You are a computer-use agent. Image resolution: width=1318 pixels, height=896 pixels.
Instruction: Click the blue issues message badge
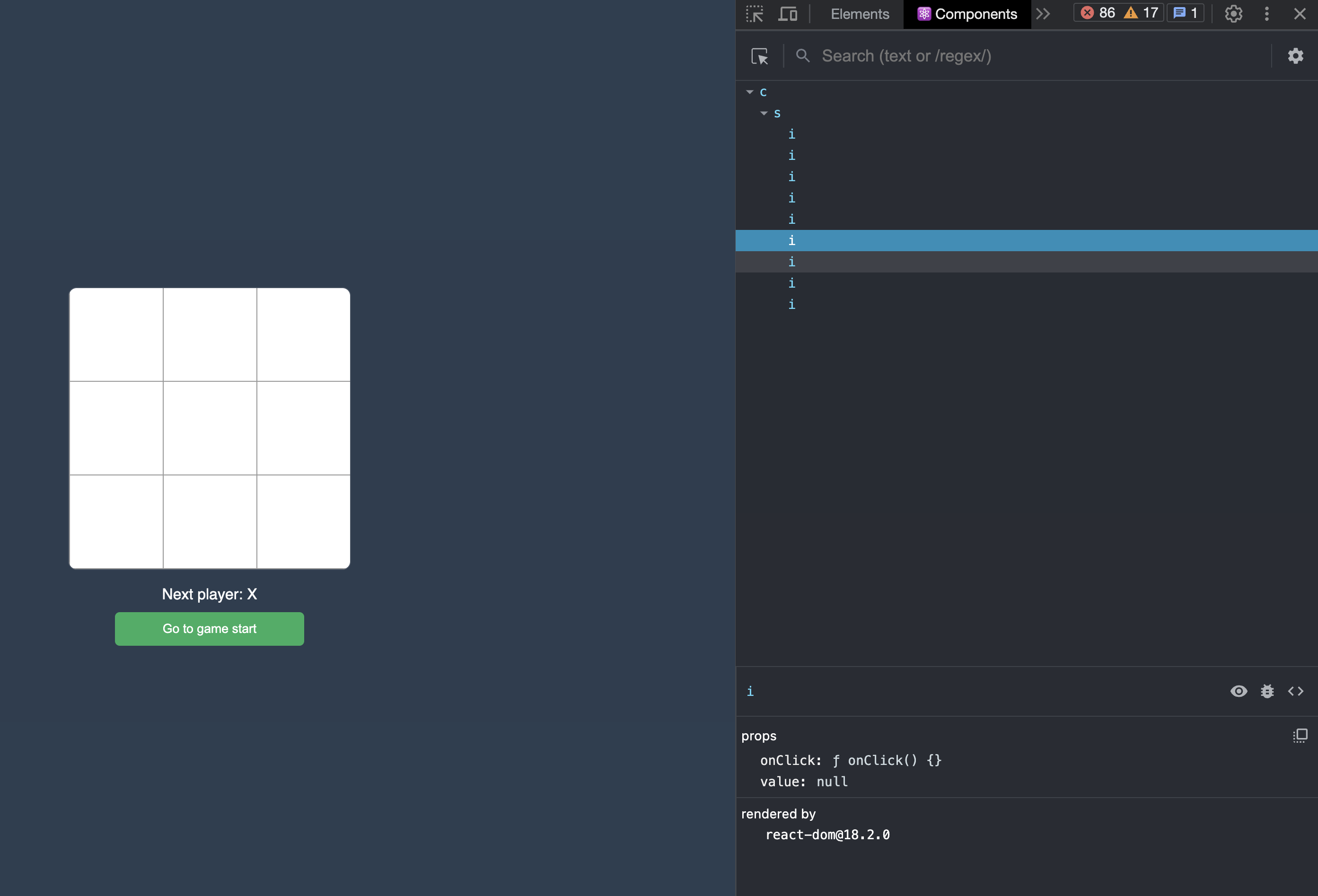1185,13
